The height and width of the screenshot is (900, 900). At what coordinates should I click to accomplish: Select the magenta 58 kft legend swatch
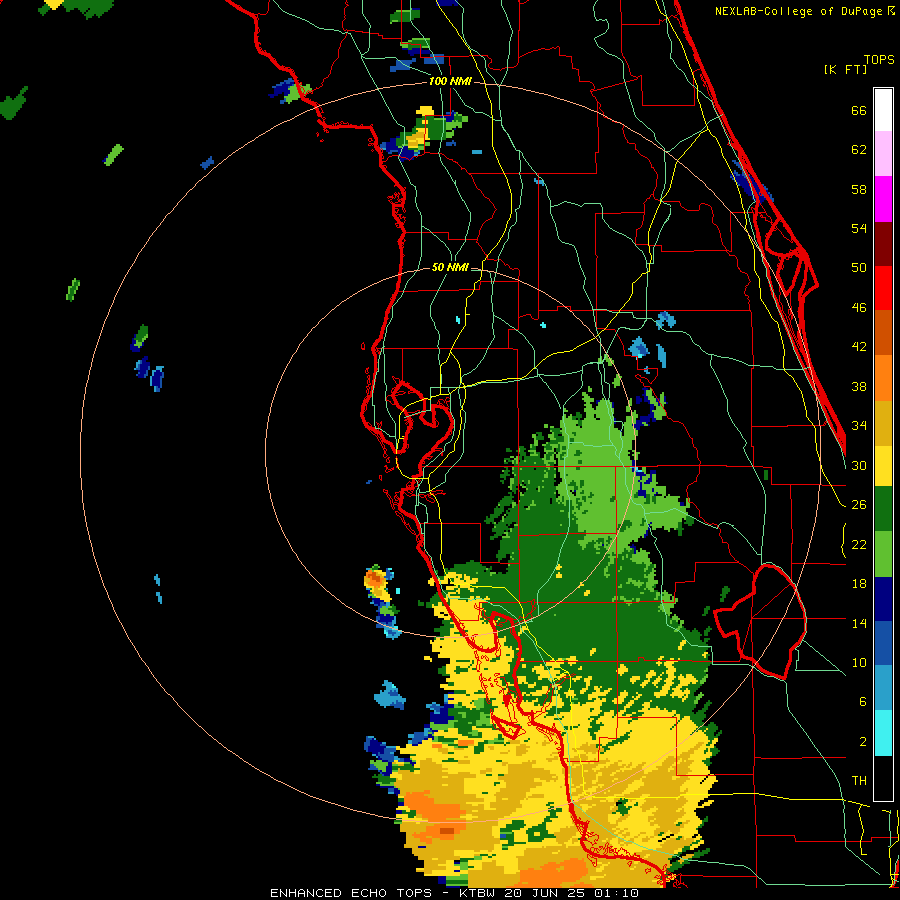tap(883, 199)
